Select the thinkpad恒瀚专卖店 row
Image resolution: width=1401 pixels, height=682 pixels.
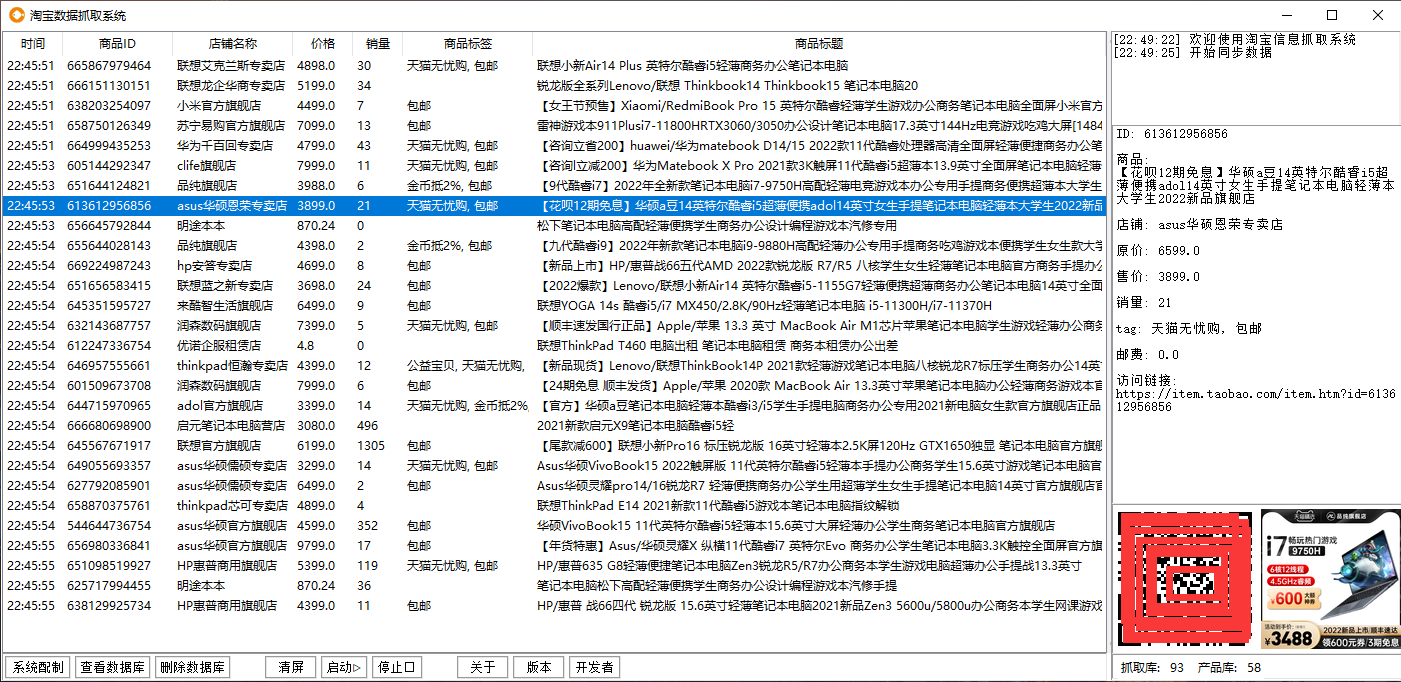553,365
